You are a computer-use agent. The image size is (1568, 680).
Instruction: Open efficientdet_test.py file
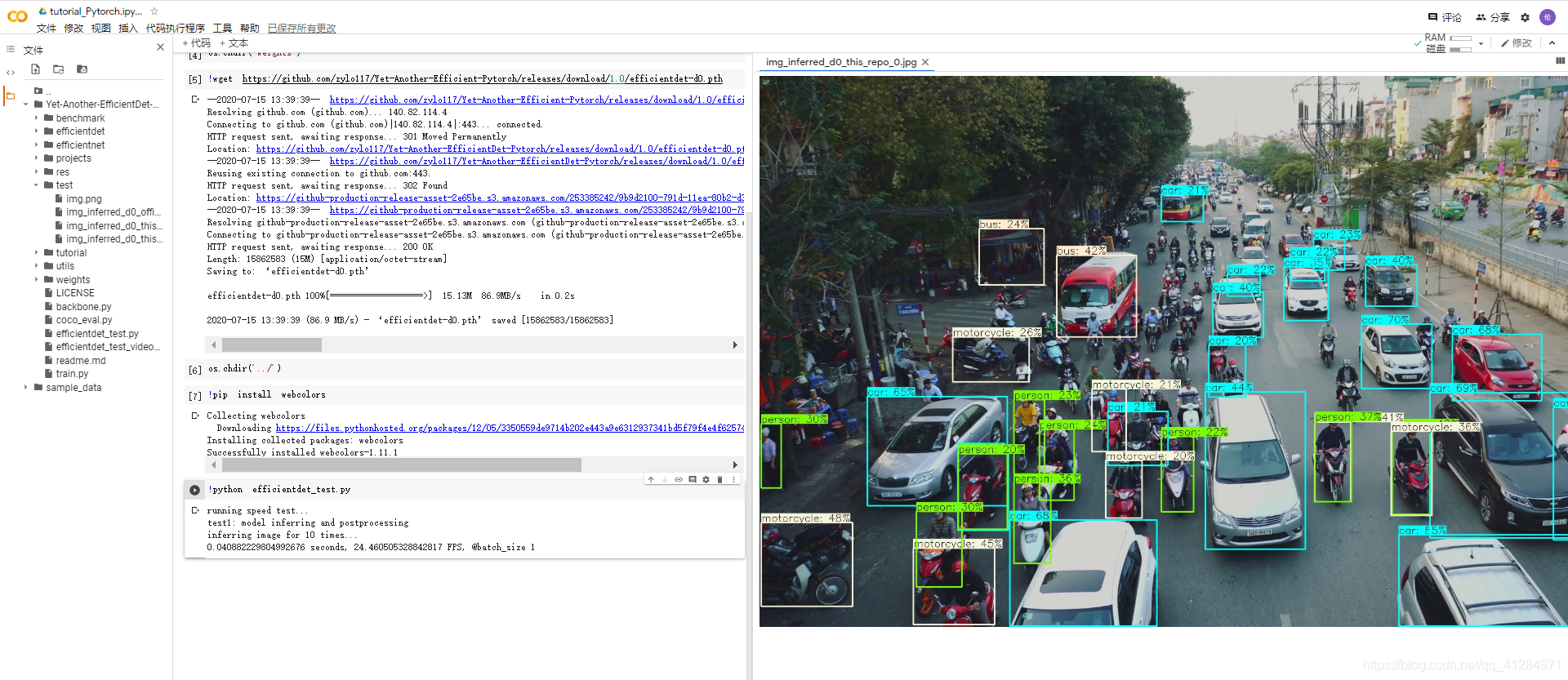pos(97,334)
